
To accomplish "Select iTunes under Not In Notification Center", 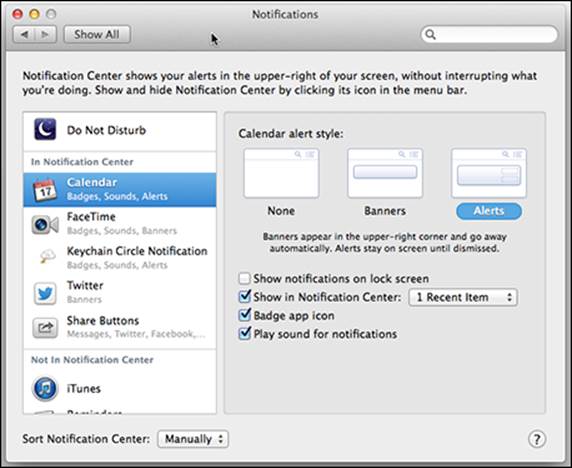I will pos(120,388).
